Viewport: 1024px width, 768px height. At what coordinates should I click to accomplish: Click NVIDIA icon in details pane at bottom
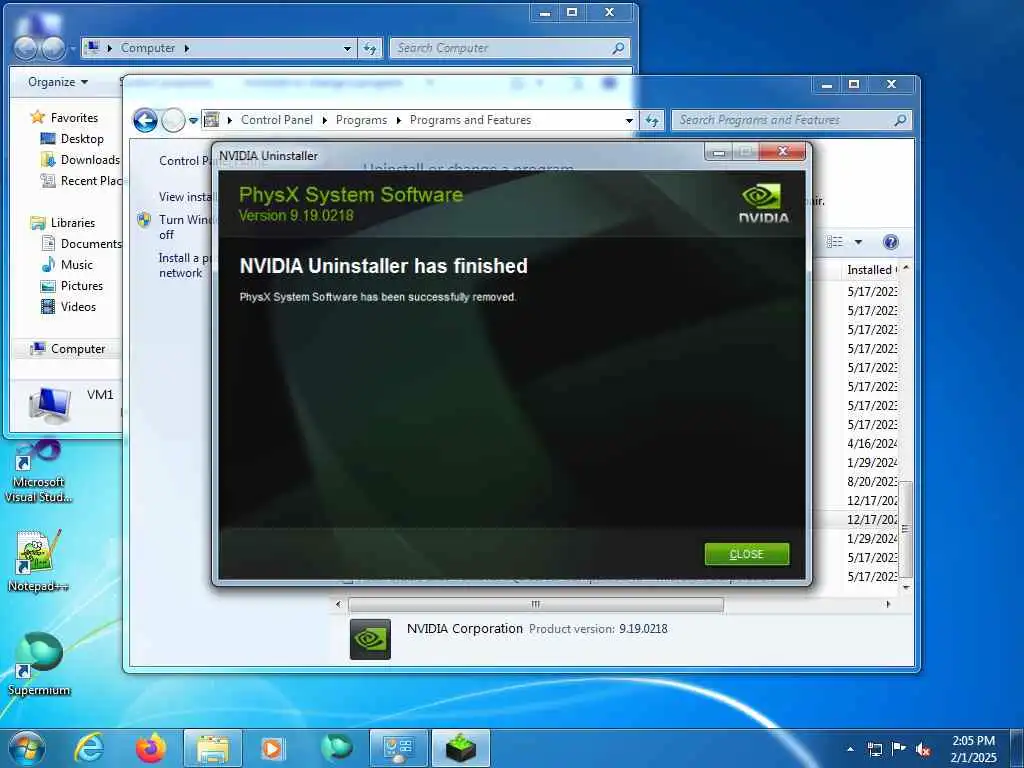pos(370,639)
